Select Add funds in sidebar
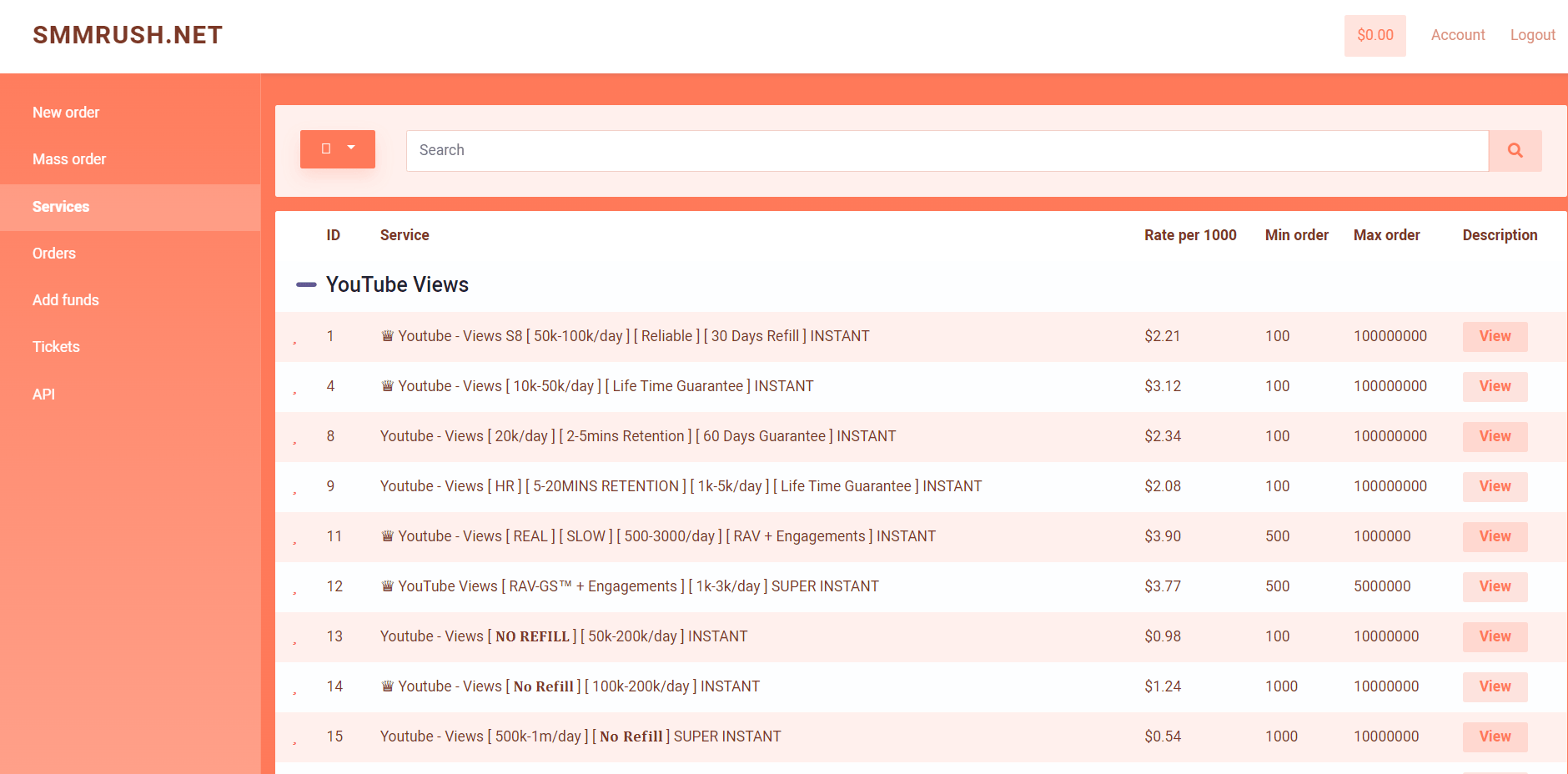 (x=66, y=300)
